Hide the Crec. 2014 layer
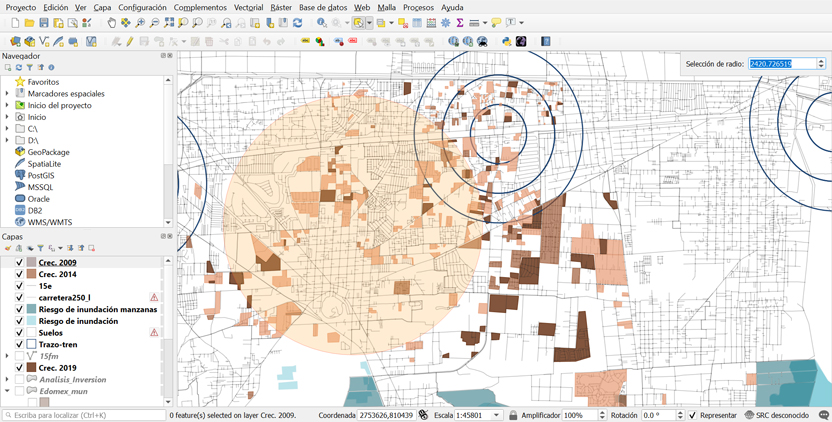The image size is (832, 422). pos(19,274)
